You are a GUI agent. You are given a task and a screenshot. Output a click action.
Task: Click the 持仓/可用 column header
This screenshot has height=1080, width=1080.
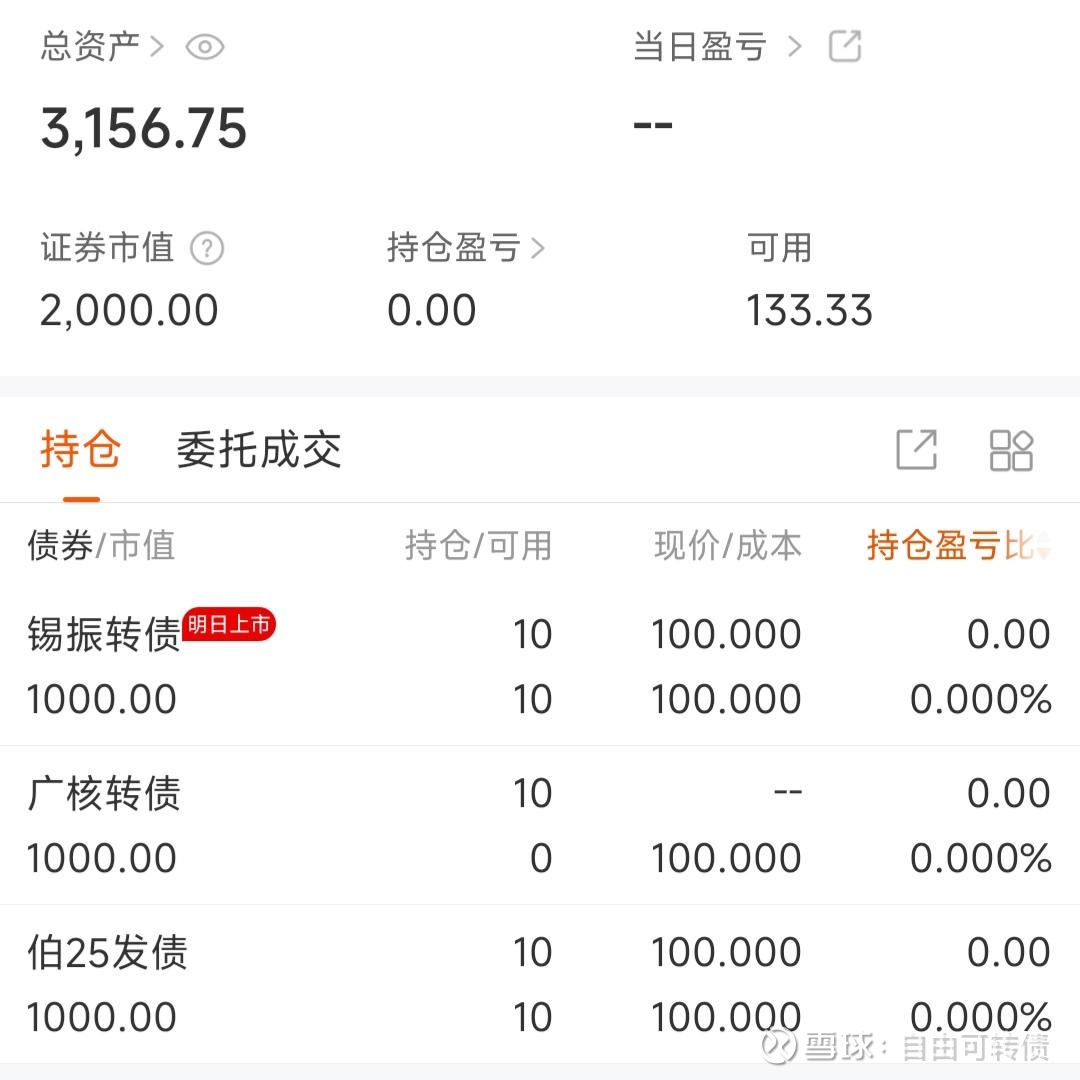pos(478,546)
